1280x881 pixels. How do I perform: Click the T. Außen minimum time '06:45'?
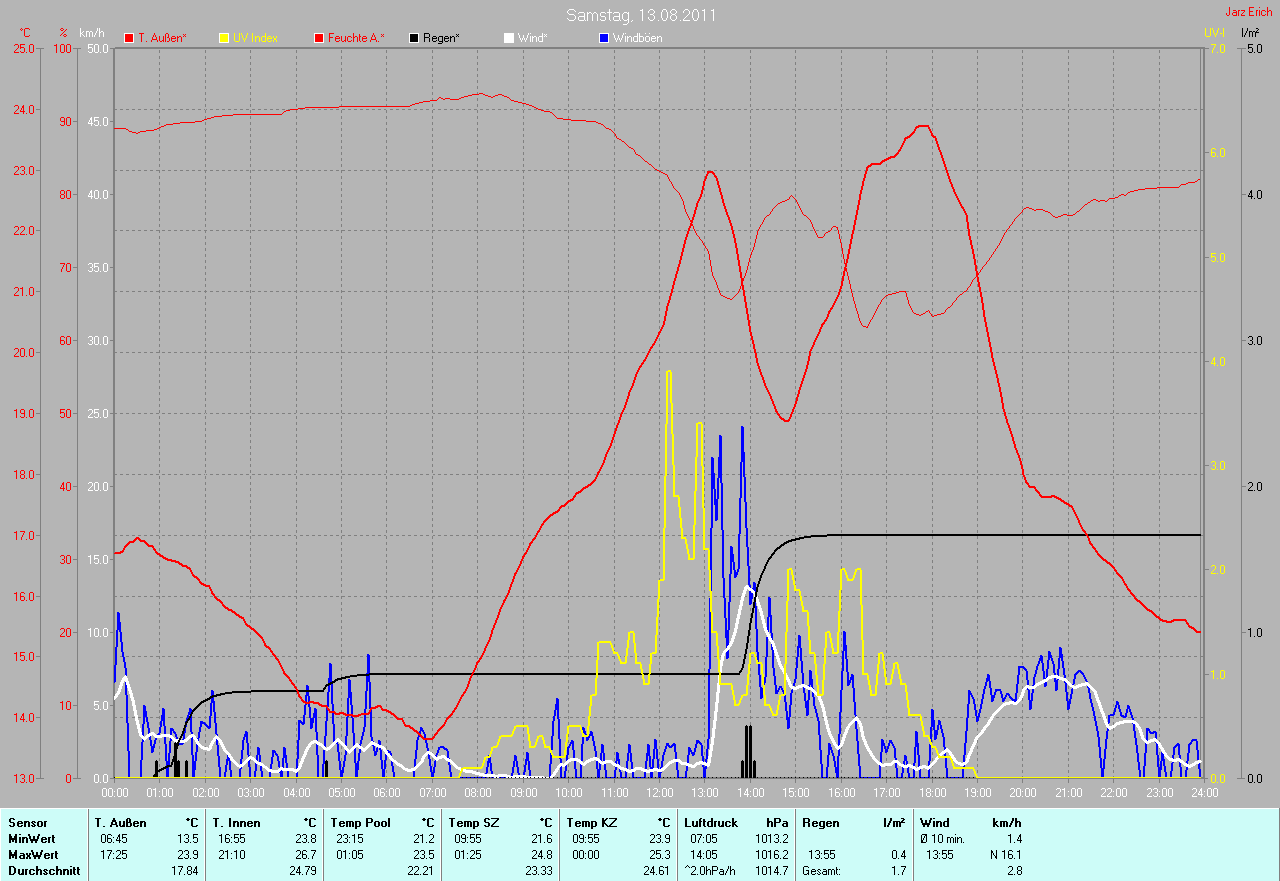113,839
